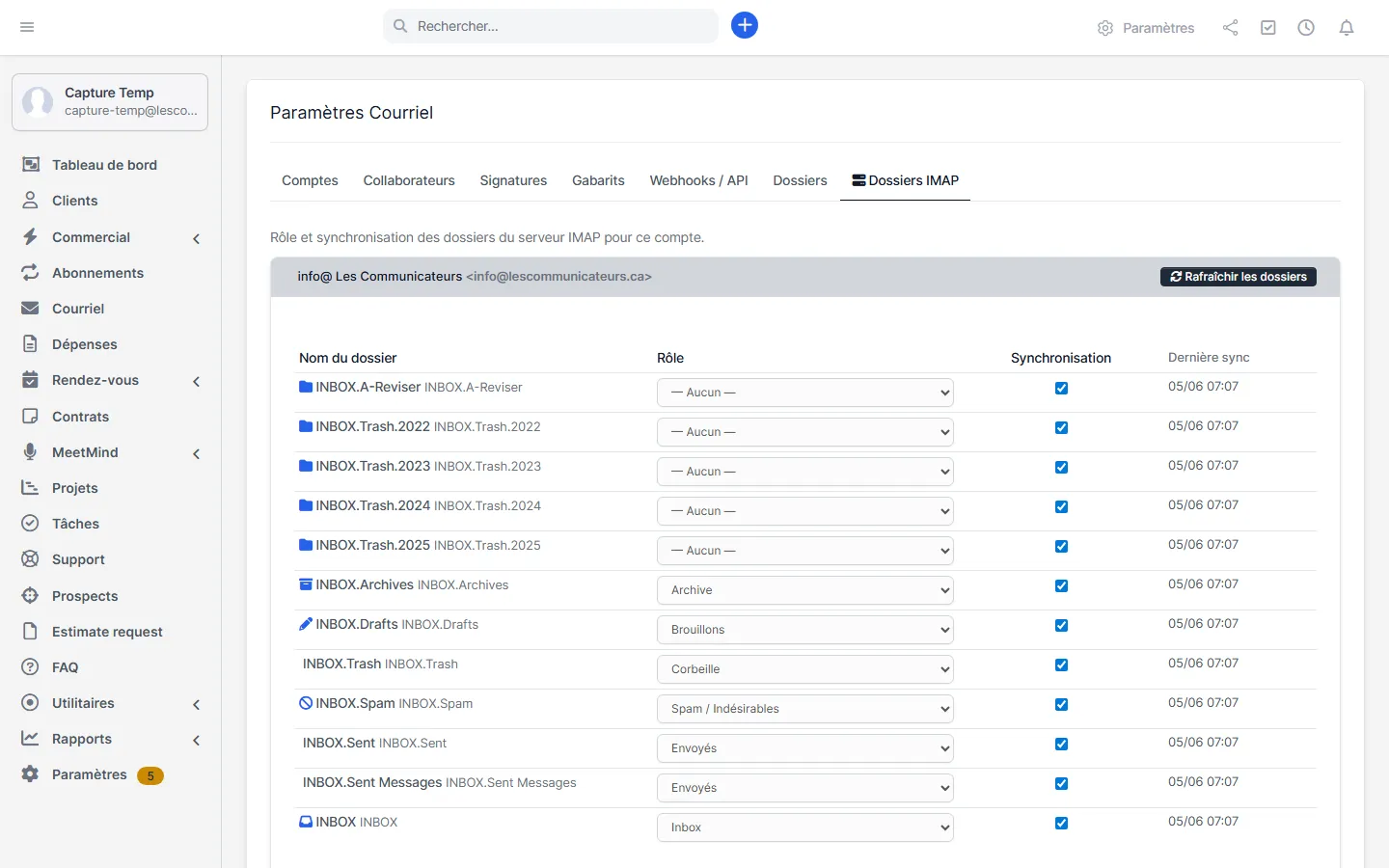1389x868 pixels.
Task: Open role dropdown for INBOX.Trash.2023
Action: (805, 472)
